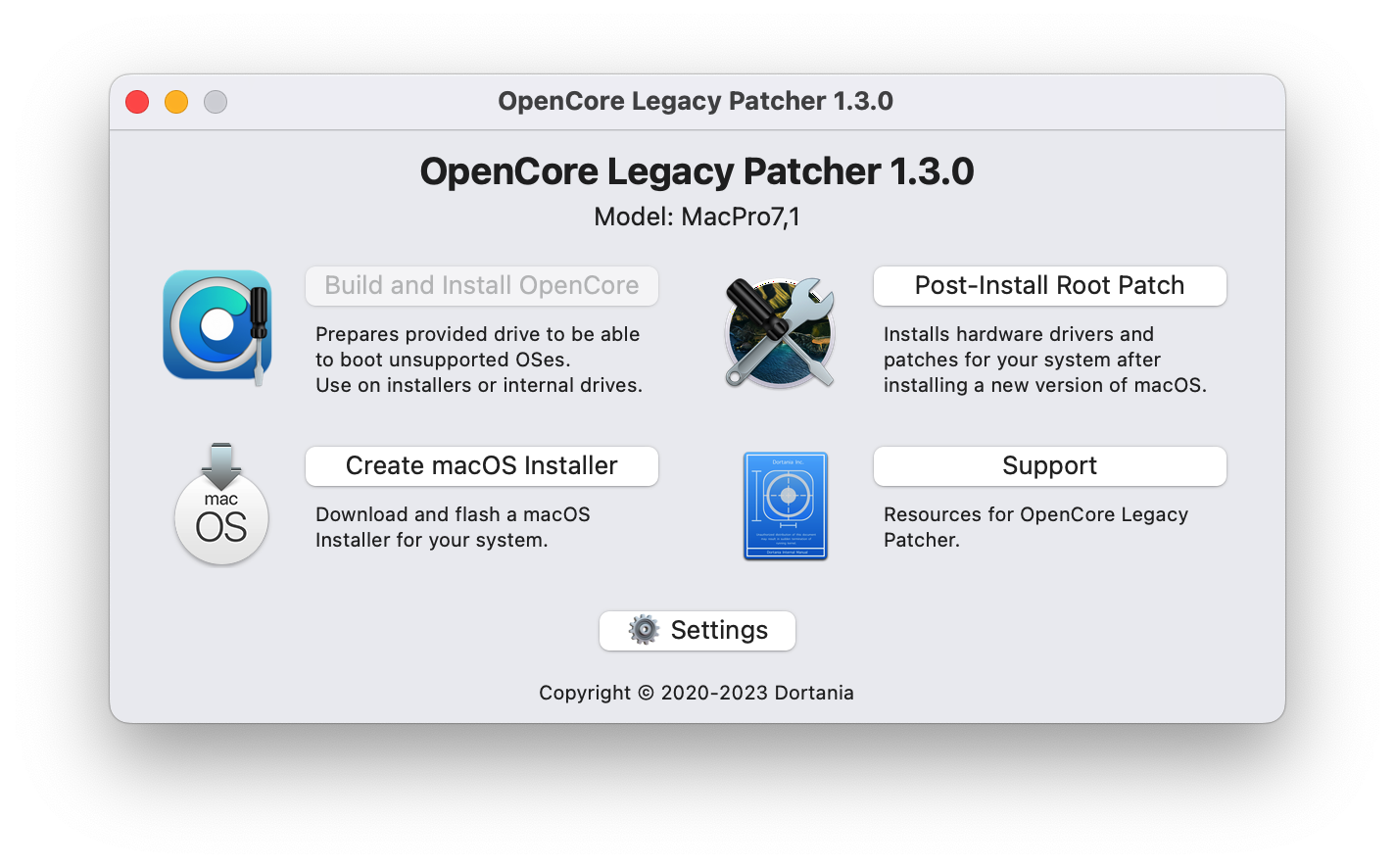Click the Build and Install OpenCore button
This screenshot has height=868, width=1395.
pos(482,286)
